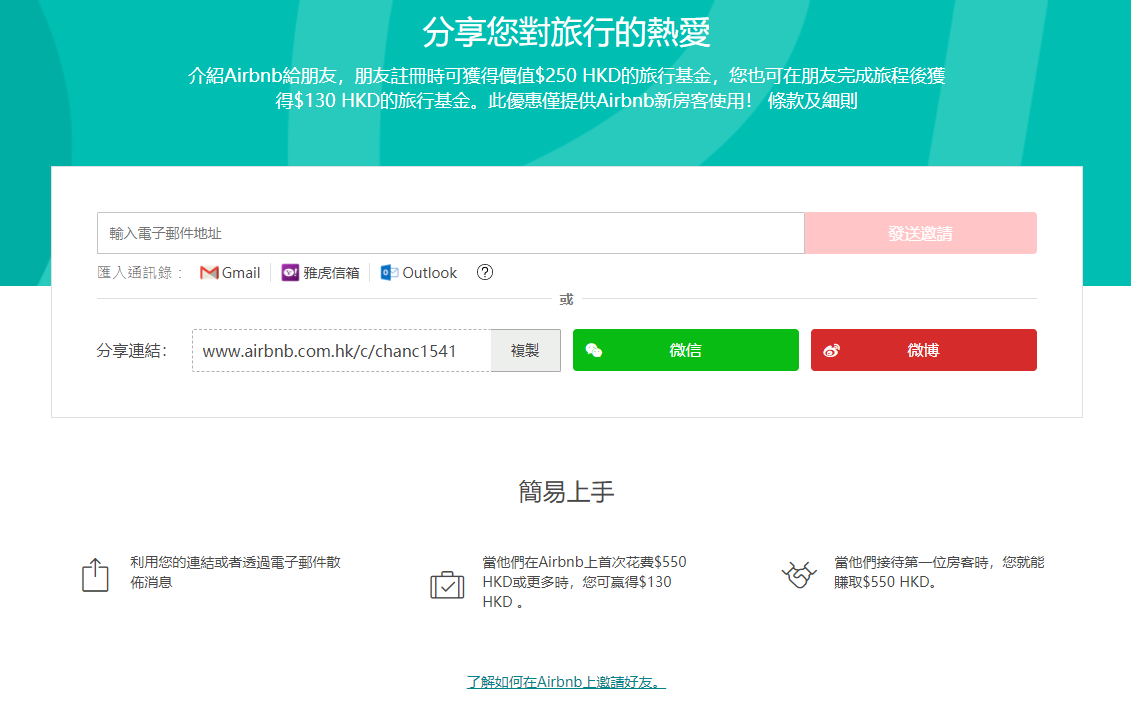Open the 條款及細則 terms link
Image resolution: width=1131 pixels, height=714 pixels.
coord(812,100)
